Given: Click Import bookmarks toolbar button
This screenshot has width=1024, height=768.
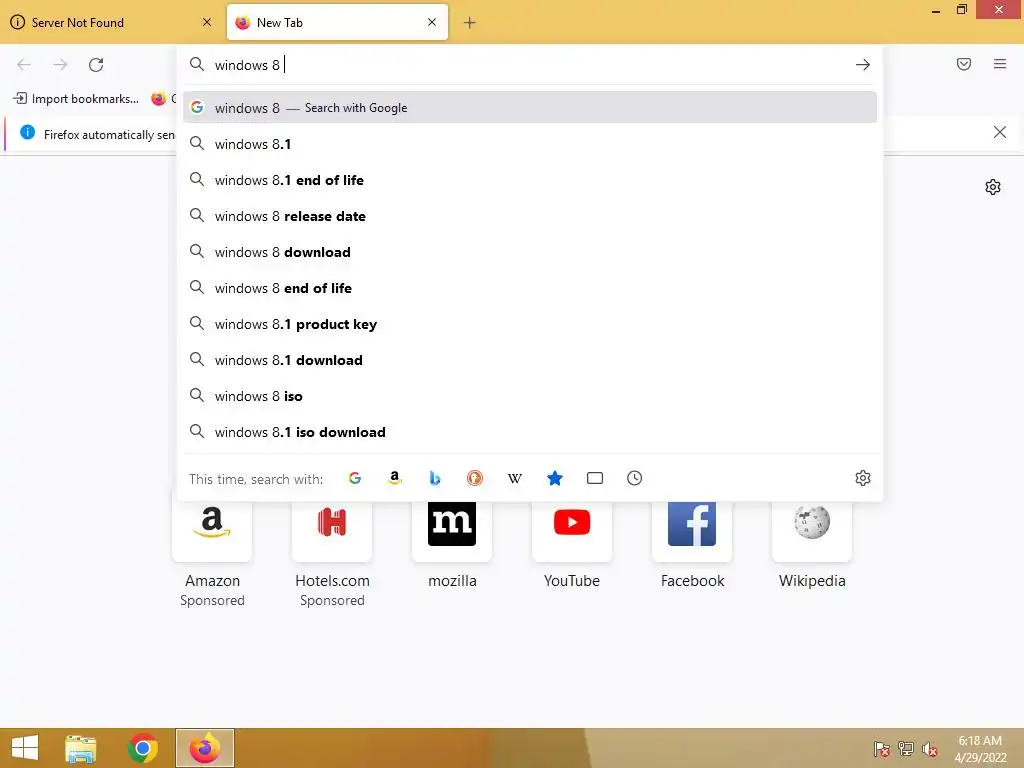Looking at the screenshot, I should point(76,99).
